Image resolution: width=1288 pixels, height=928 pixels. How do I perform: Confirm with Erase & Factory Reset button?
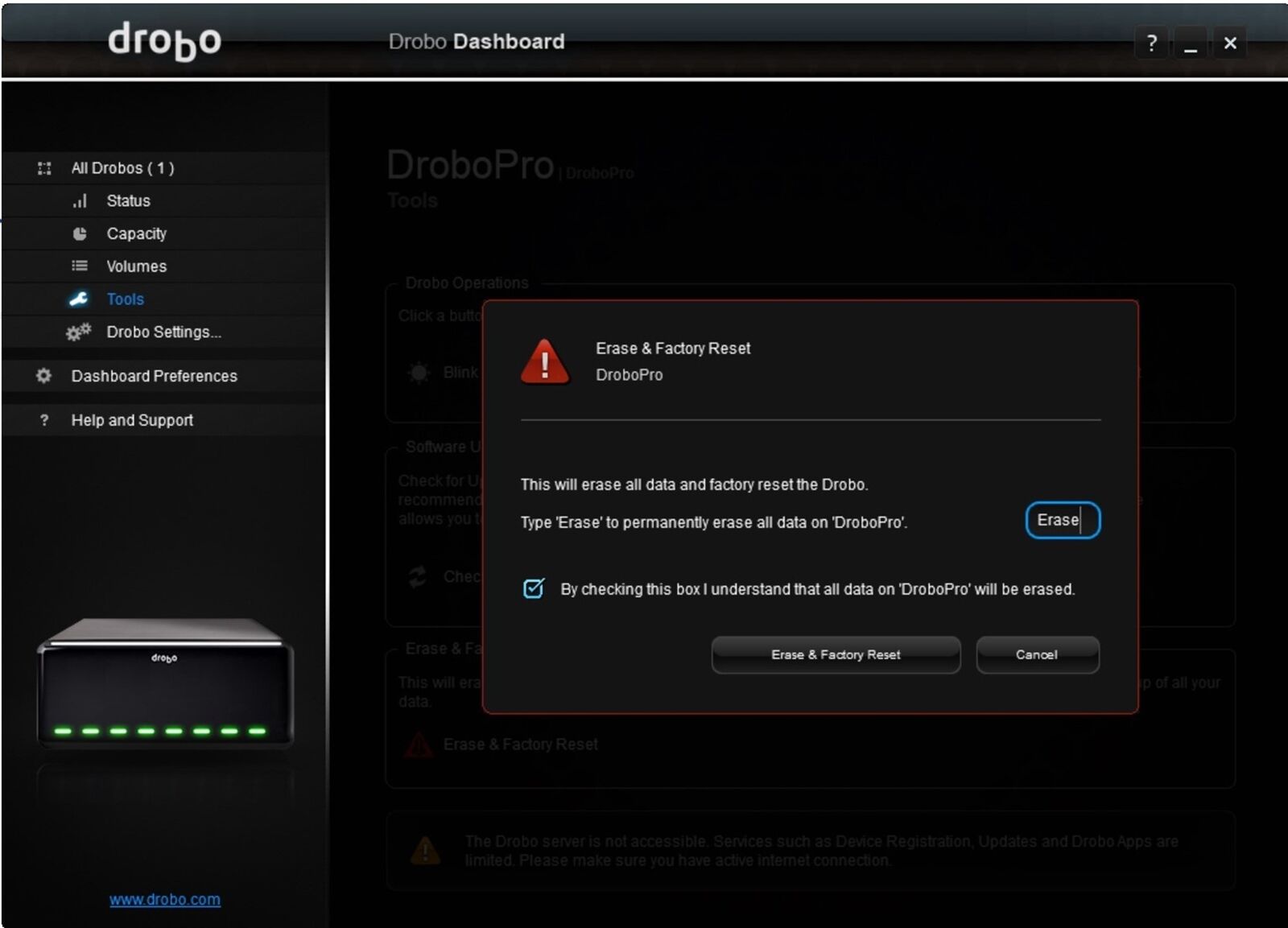[x=836, y=655]
